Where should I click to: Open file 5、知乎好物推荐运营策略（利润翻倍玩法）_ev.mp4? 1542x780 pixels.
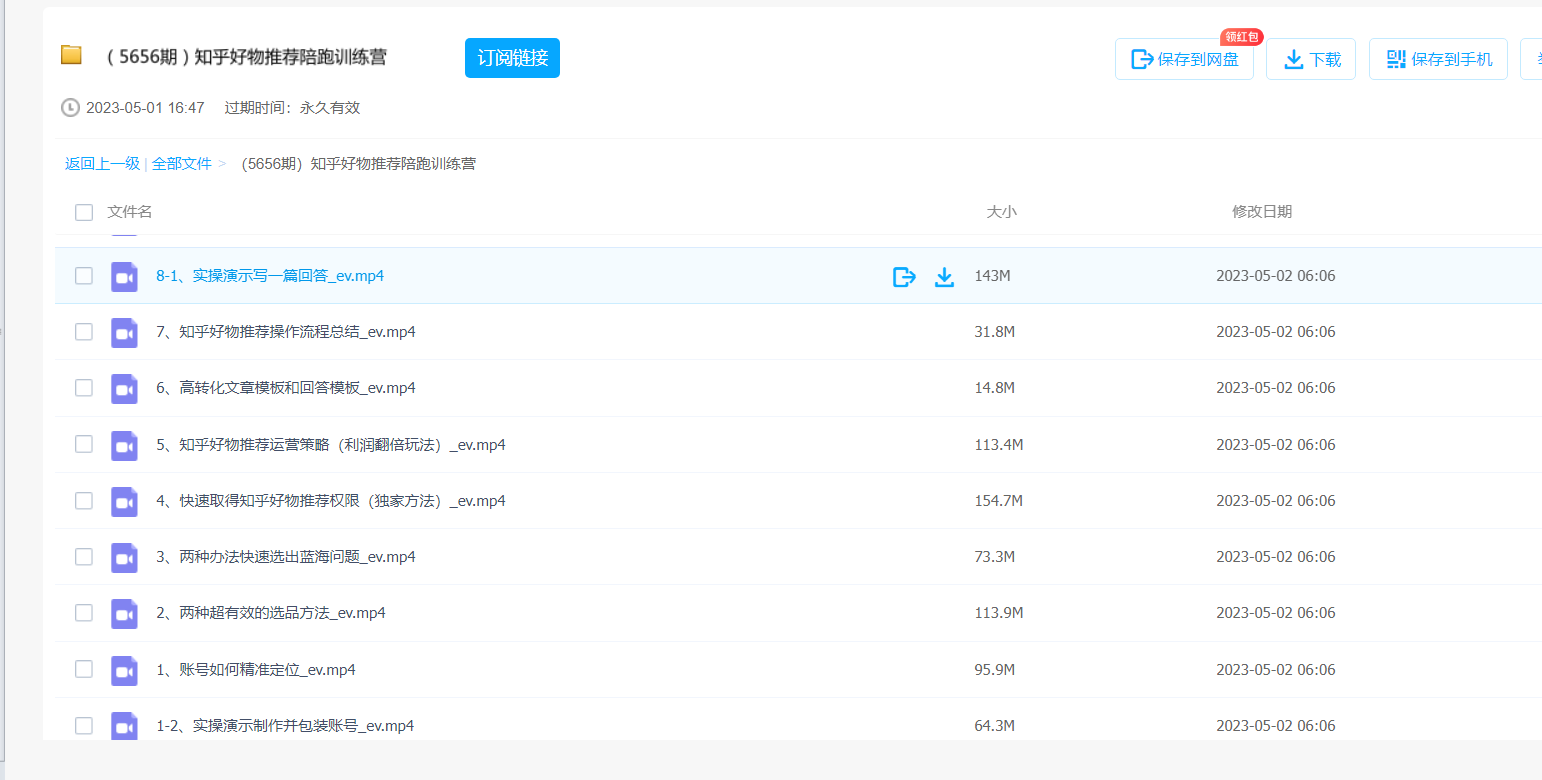click(x=331, y=445)
